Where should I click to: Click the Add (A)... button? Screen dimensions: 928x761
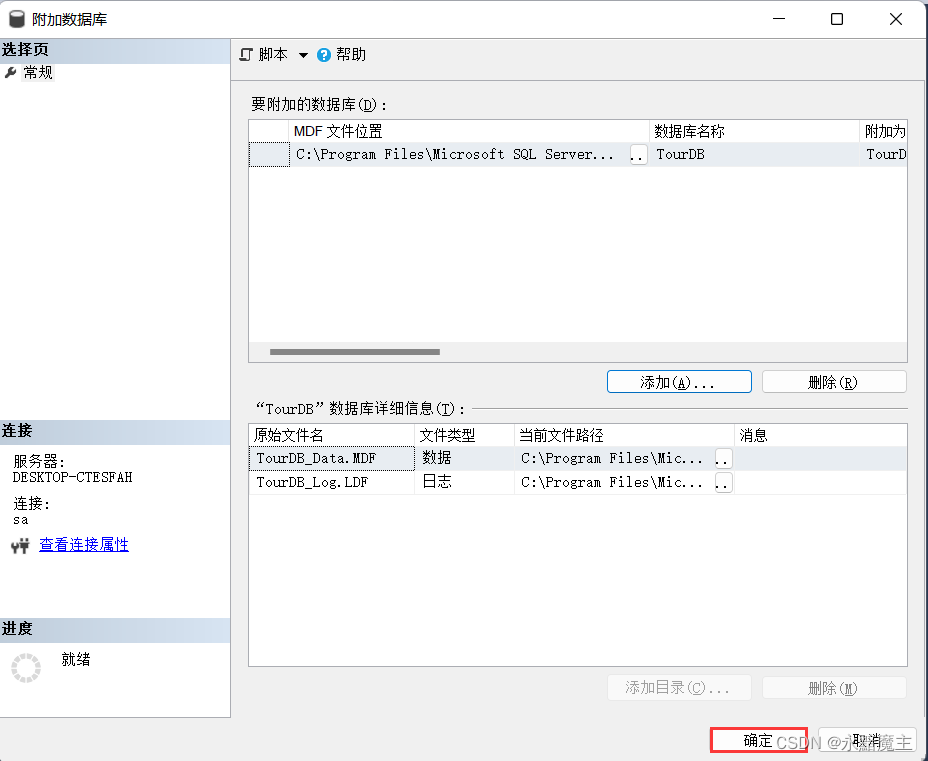pos(679,382)
